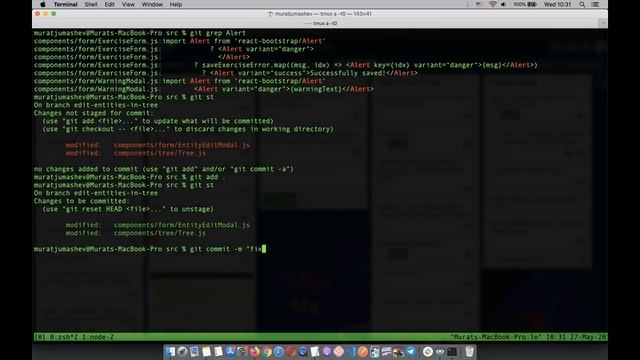This screenshot has height=360, width=640.
Task: Click green staged EntityEditModal.js modified line
Action: 158,225
